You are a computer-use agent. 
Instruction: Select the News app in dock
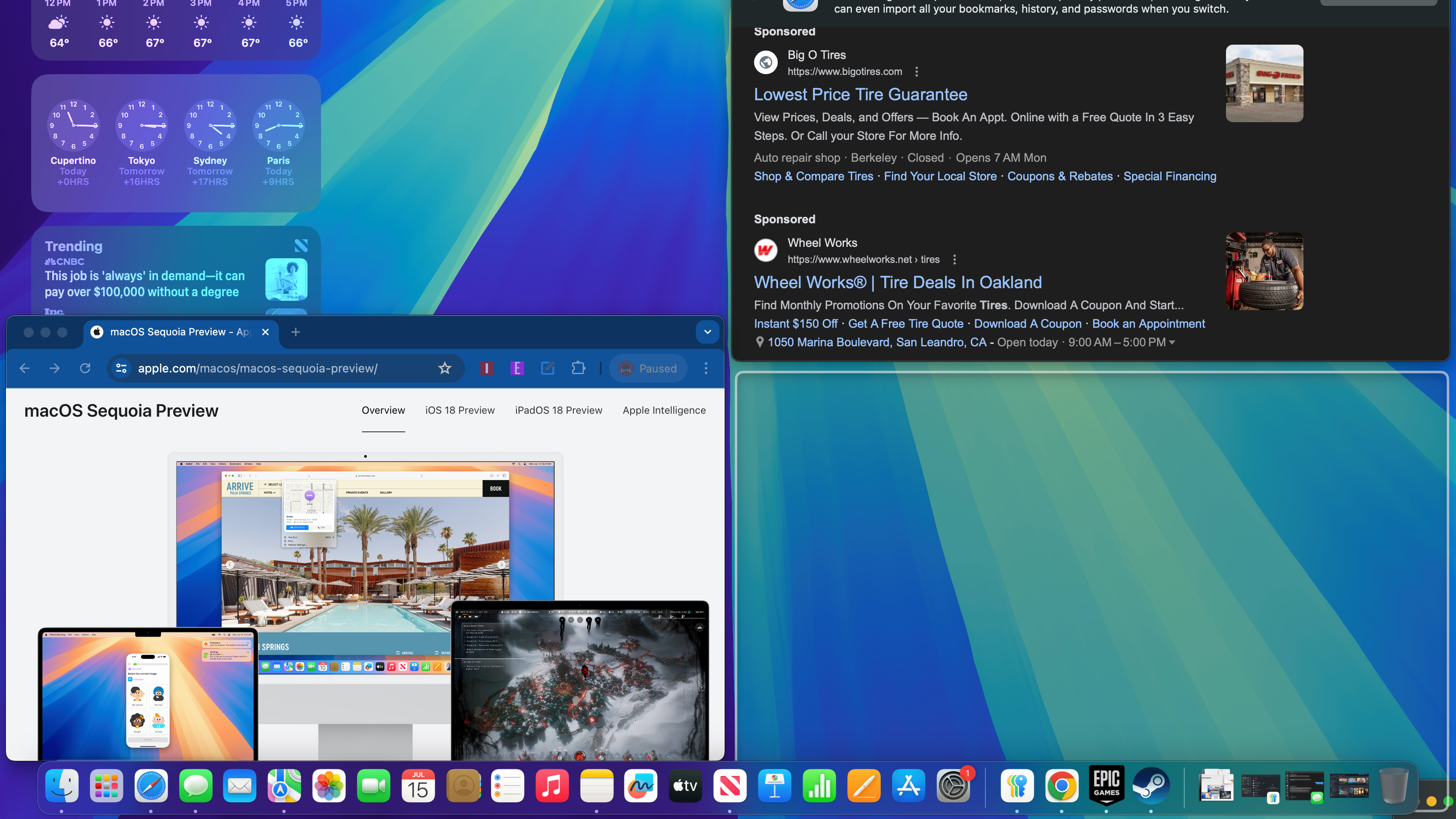pos(730,787)
